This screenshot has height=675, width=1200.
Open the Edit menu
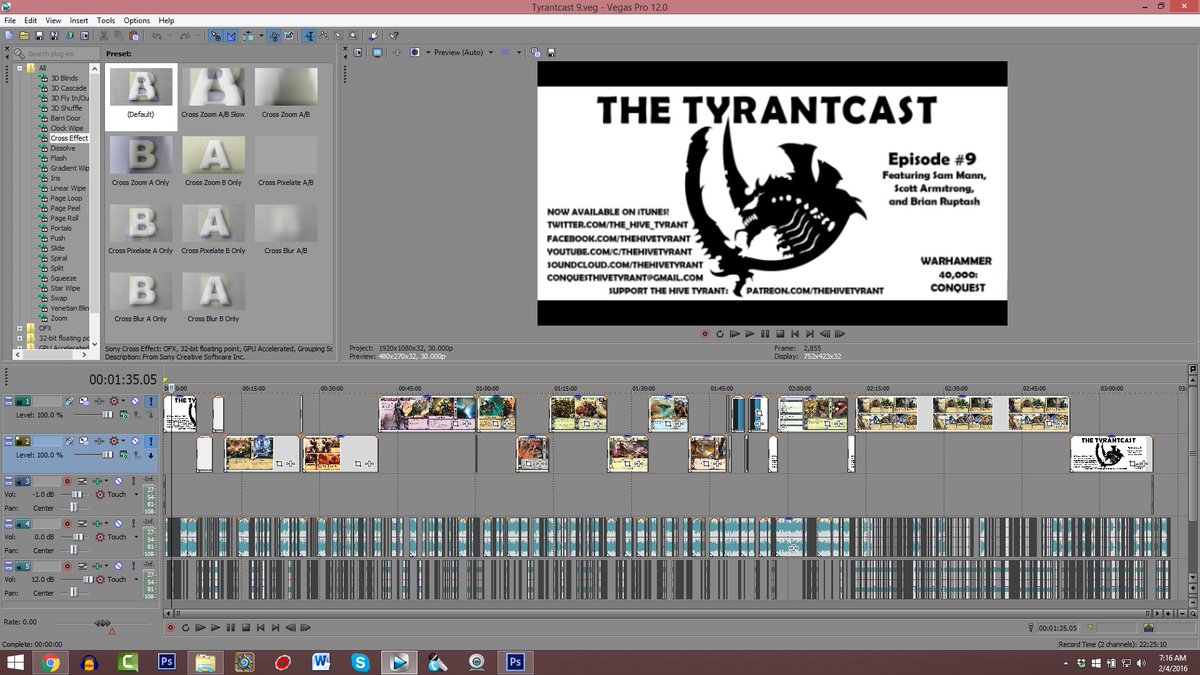click(29, 20)
